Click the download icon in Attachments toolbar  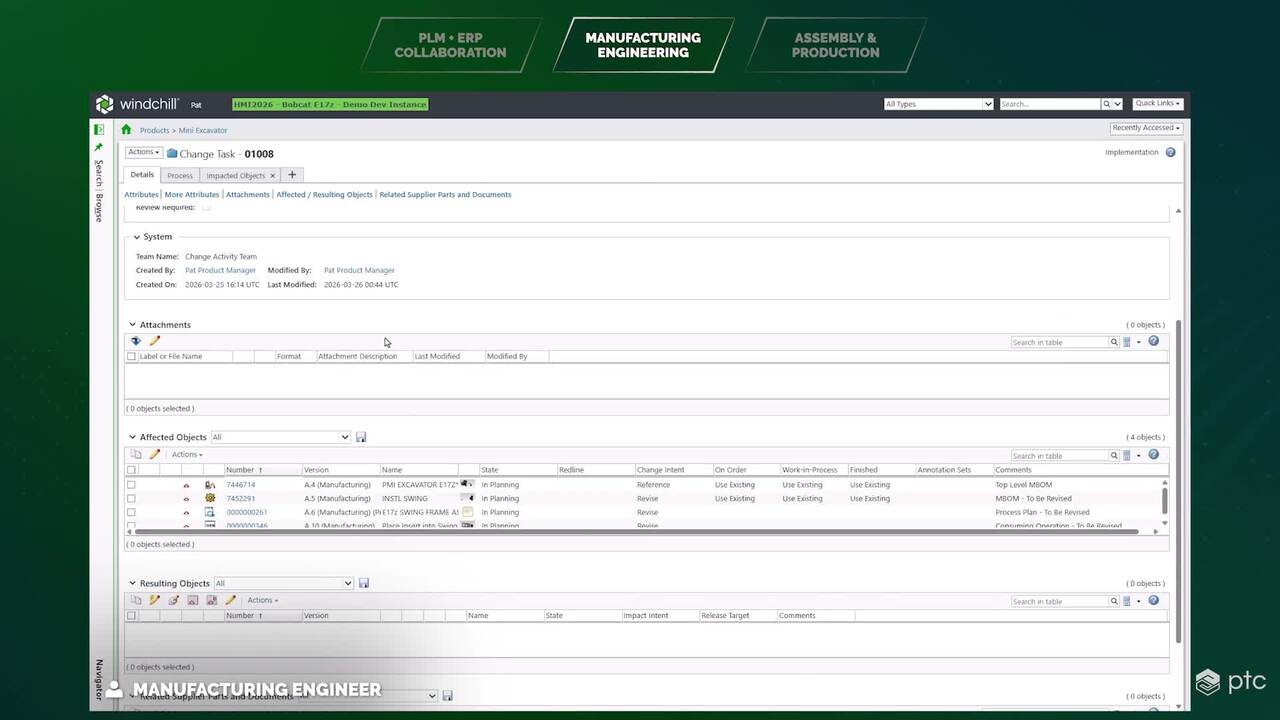(136, 341)
